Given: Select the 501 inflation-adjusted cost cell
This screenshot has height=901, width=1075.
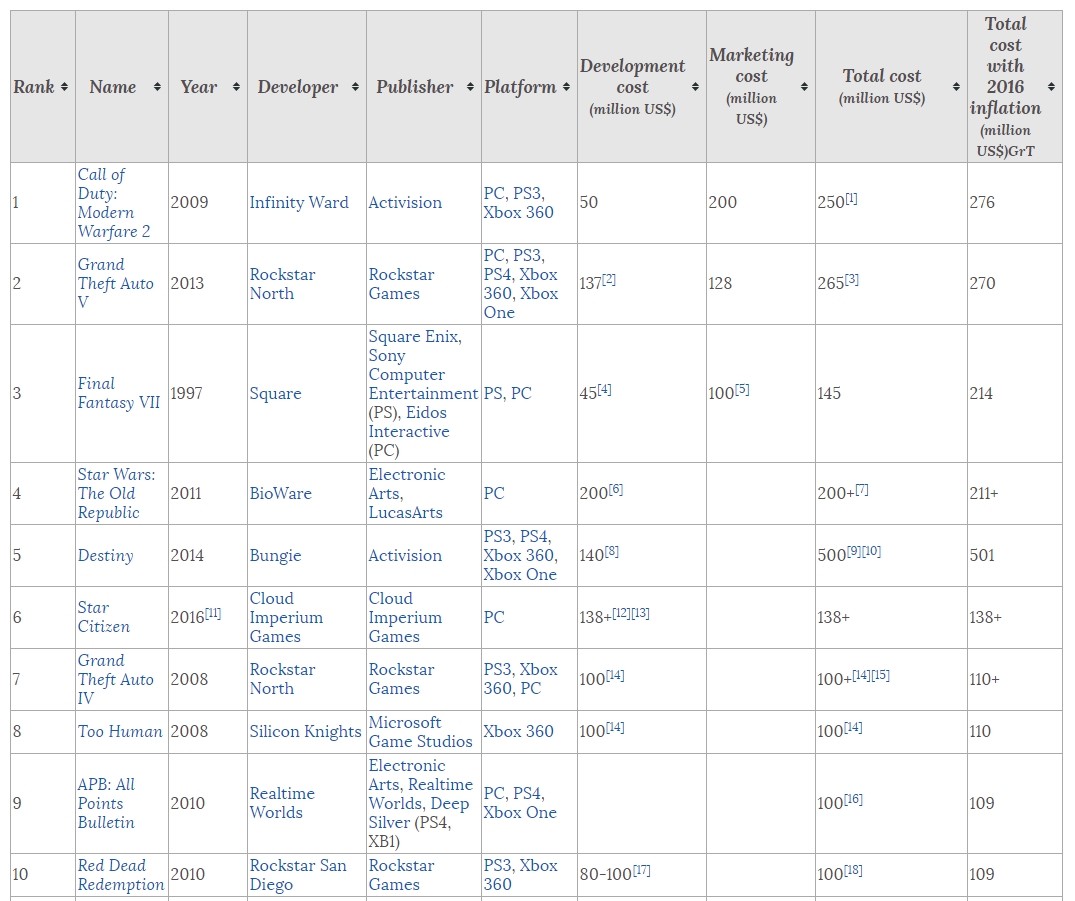Looking at the screenshot, I should [1015, 555].
